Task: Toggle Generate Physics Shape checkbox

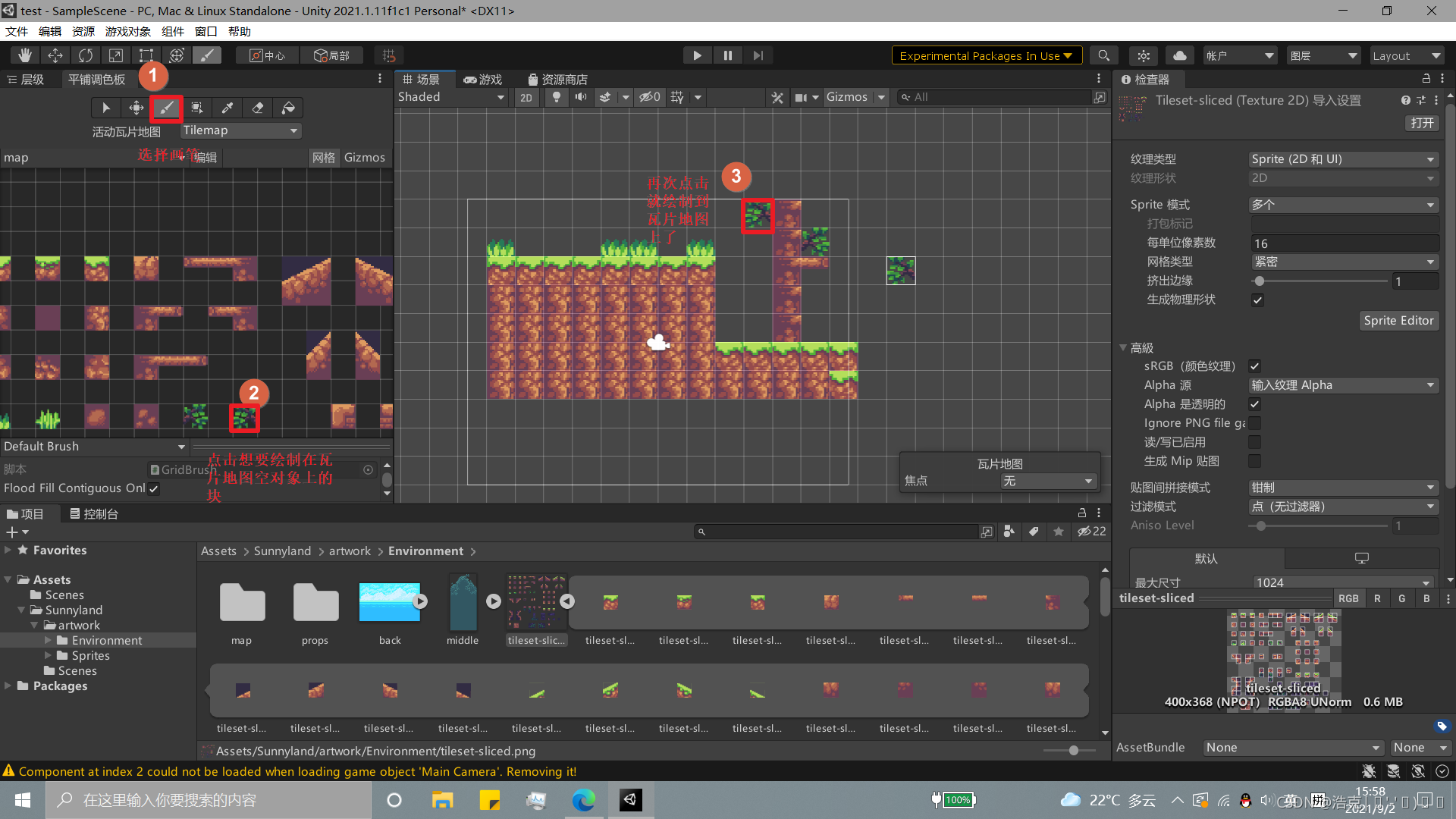Action: 1258,300
